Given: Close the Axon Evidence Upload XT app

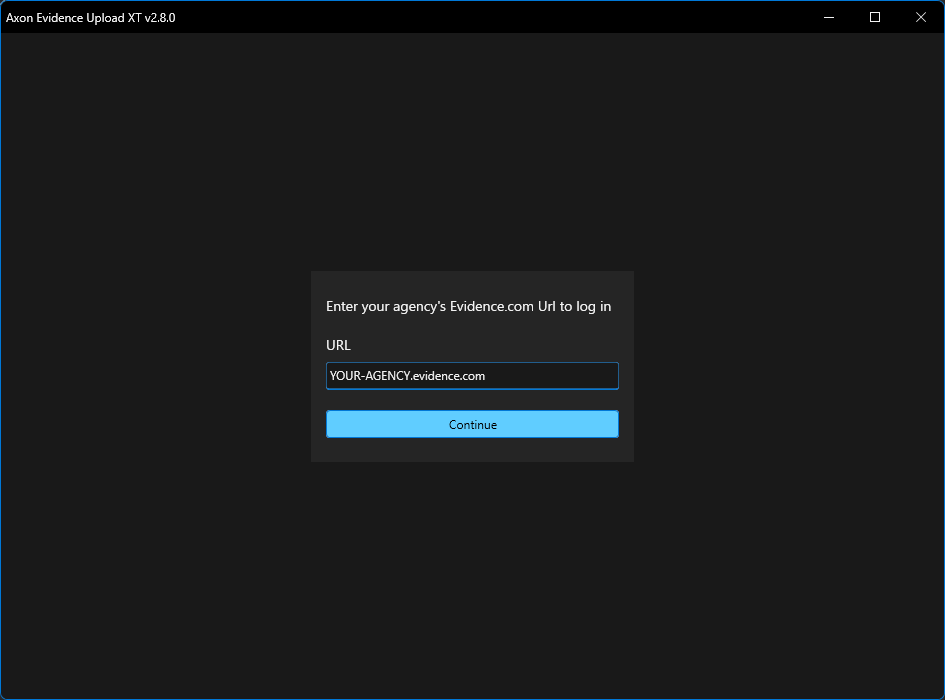Looking at the screenshot, I should coord(920,17).
